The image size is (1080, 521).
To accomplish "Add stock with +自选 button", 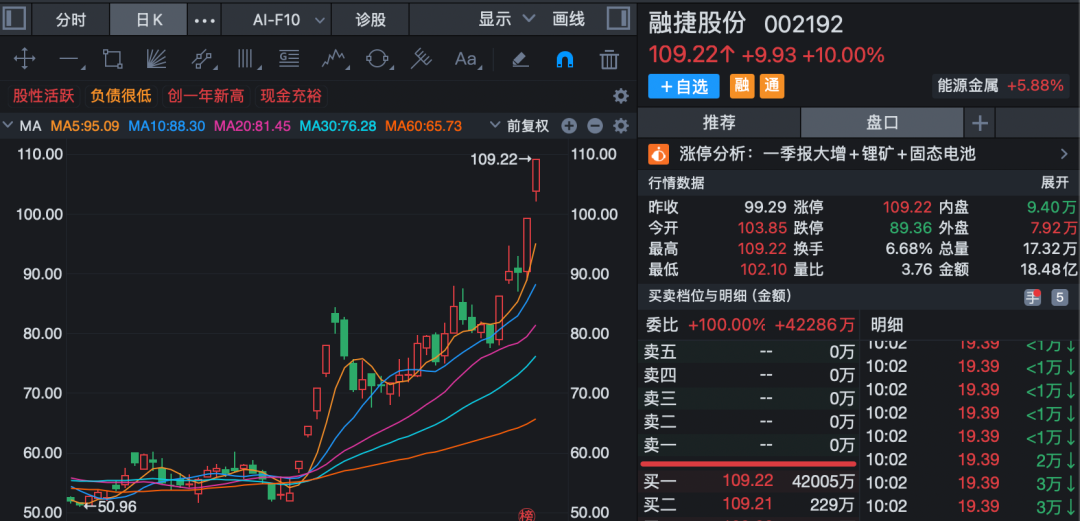I will click(684, 87).
